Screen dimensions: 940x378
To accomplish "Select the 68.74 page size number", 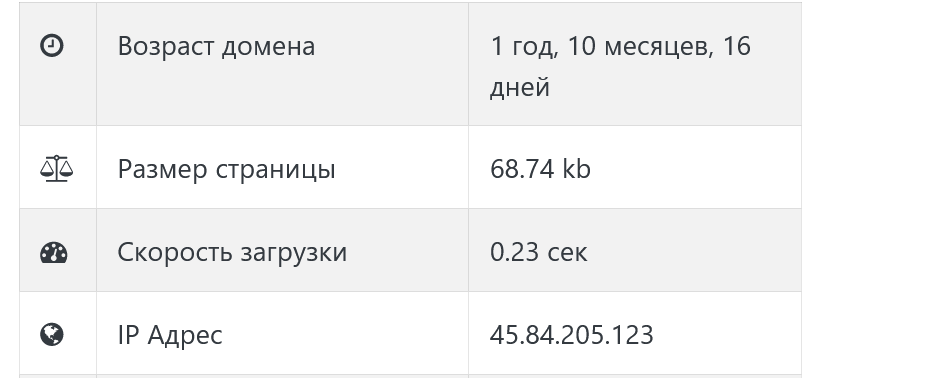I will (x=523, y=169).
